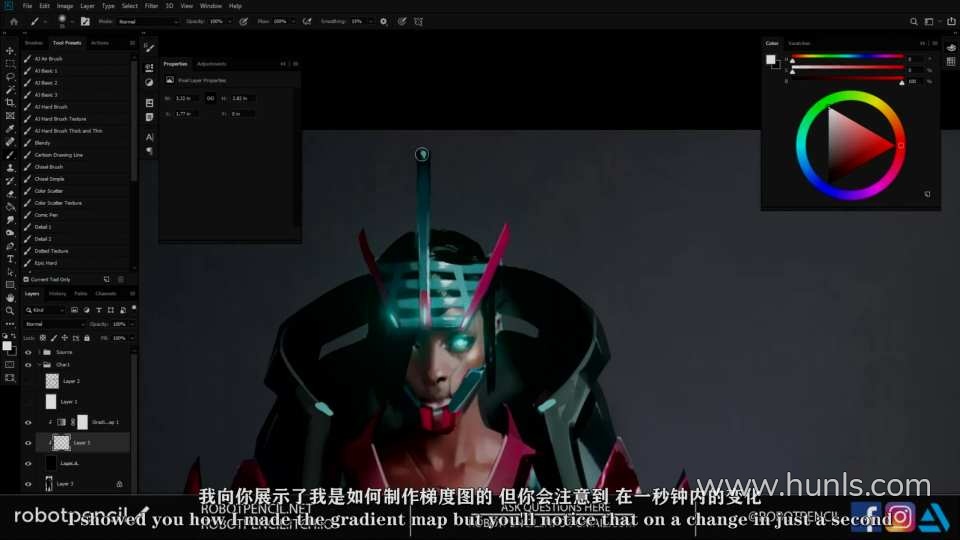Click the W width field in Properties
The image size is (960, 540).
186,98
